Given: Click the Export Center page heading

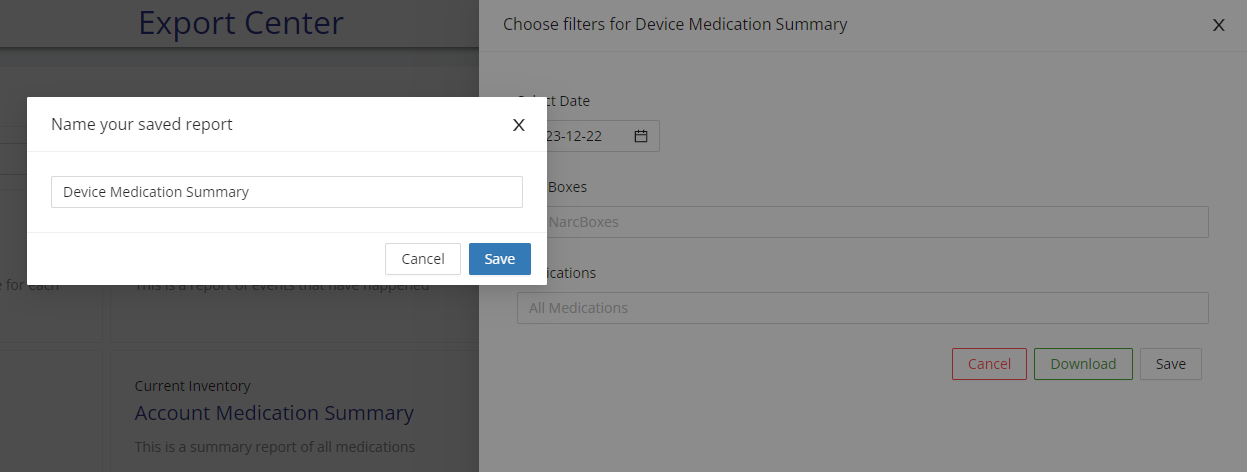Looking at the screenshot, I should pos(241,23).
